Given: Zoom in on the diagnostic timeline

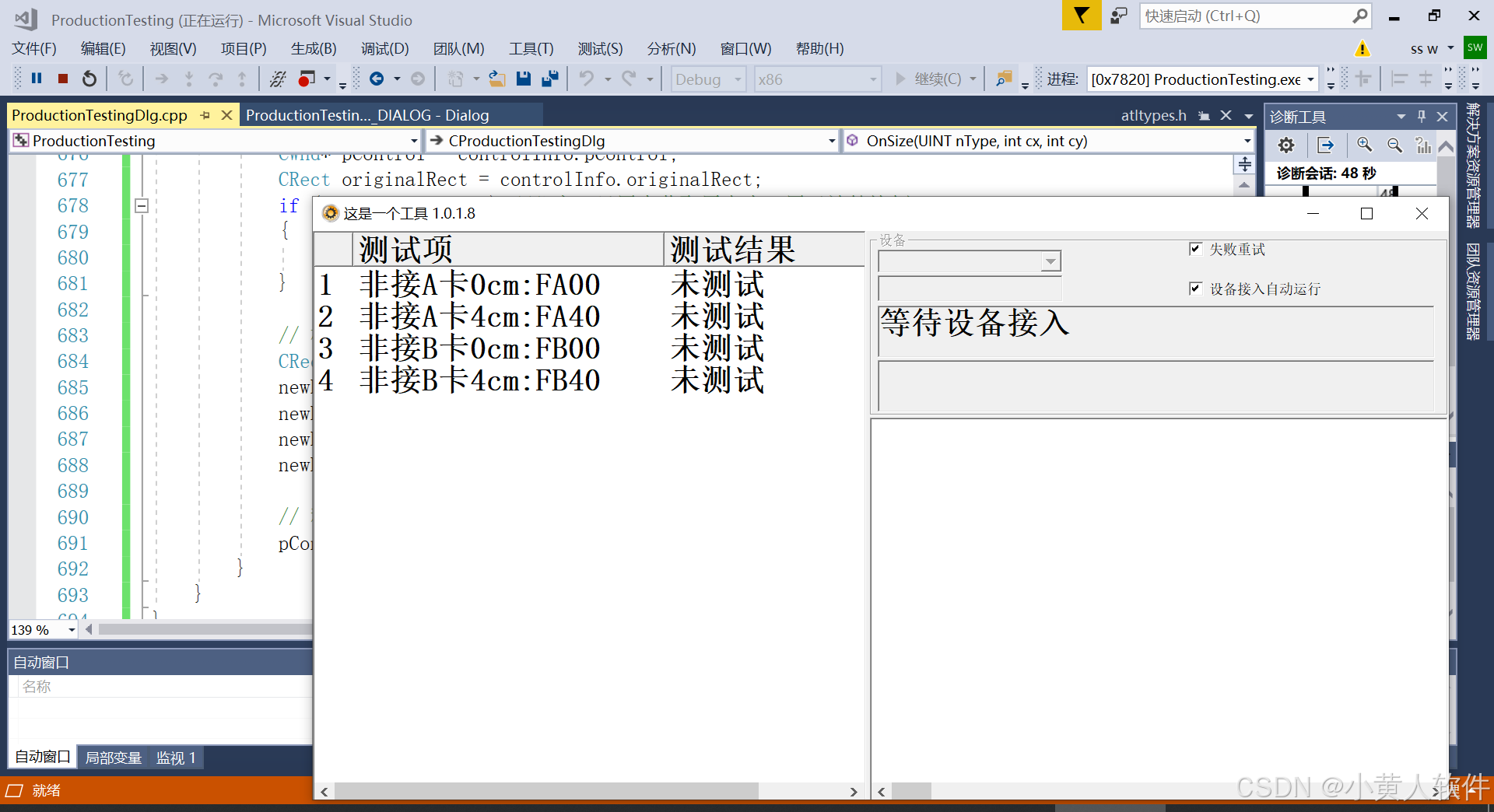Looking at the screenshot, I should coord(1365,145).
